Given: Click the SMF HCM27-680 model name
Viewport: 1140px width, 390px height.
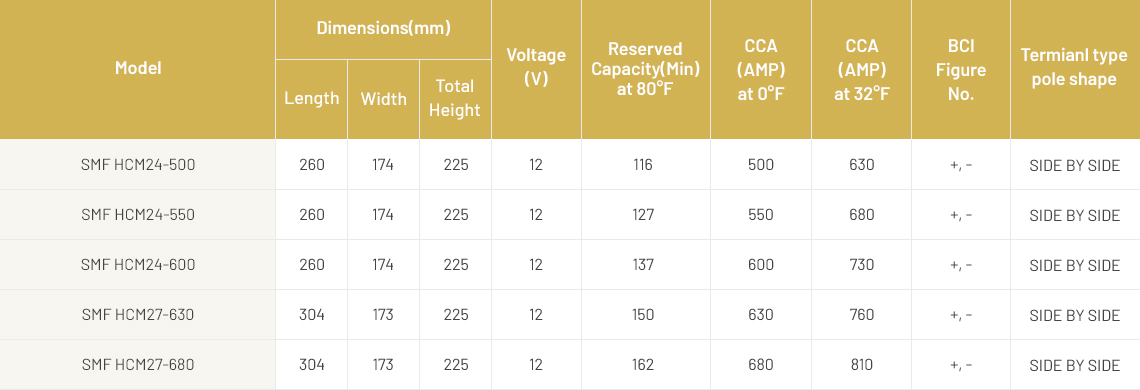Looking at the screenshot, I should (x=137, y=365).
